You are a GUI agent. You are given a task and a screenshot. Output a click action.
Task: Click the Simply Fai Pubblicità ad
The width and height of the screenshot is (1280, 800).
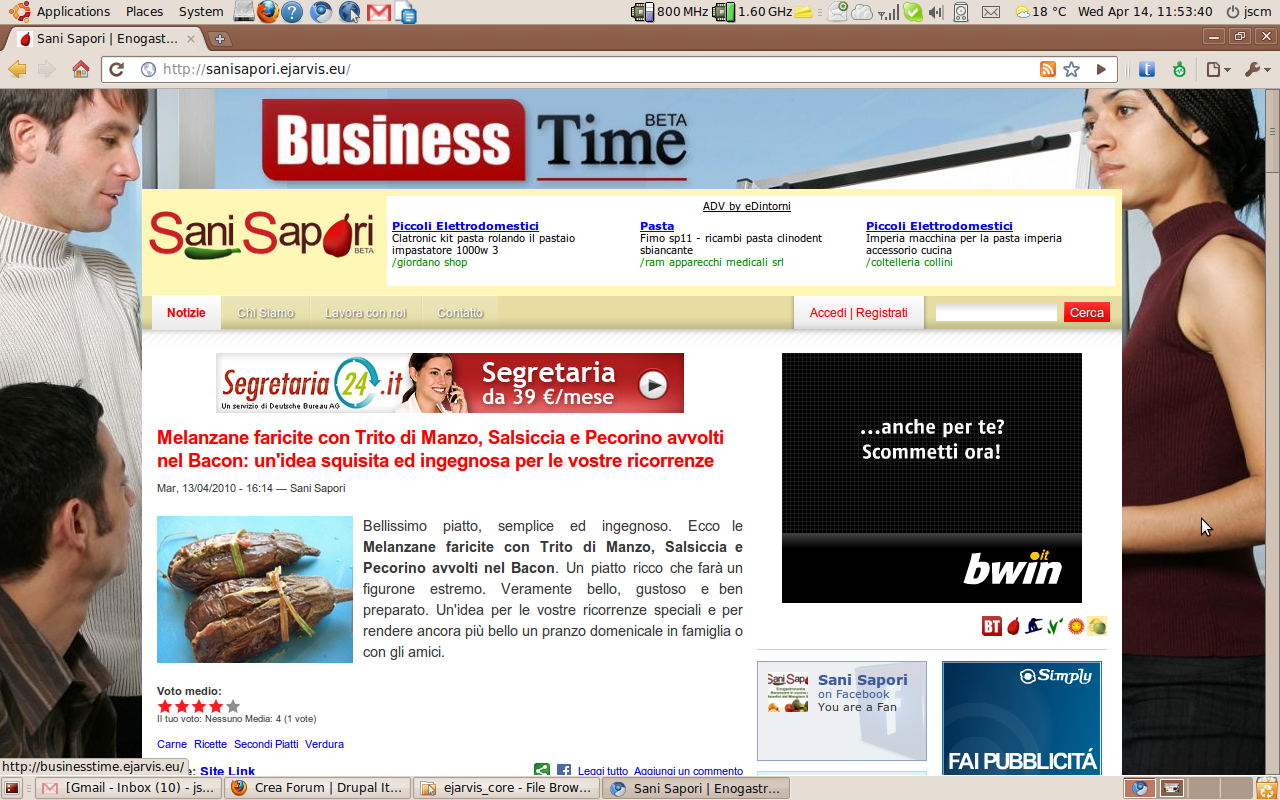[x=1021, y=720]
